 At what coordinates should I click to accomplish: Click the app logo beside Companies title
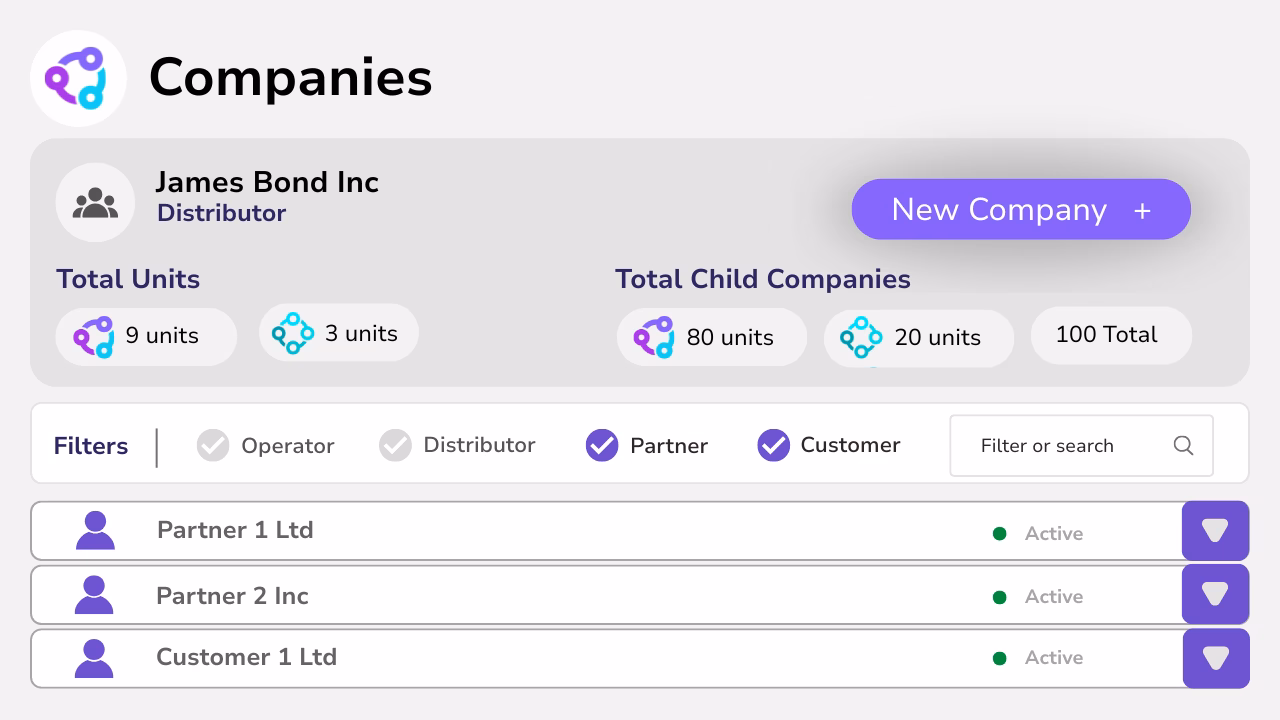[x=78, y=78]
